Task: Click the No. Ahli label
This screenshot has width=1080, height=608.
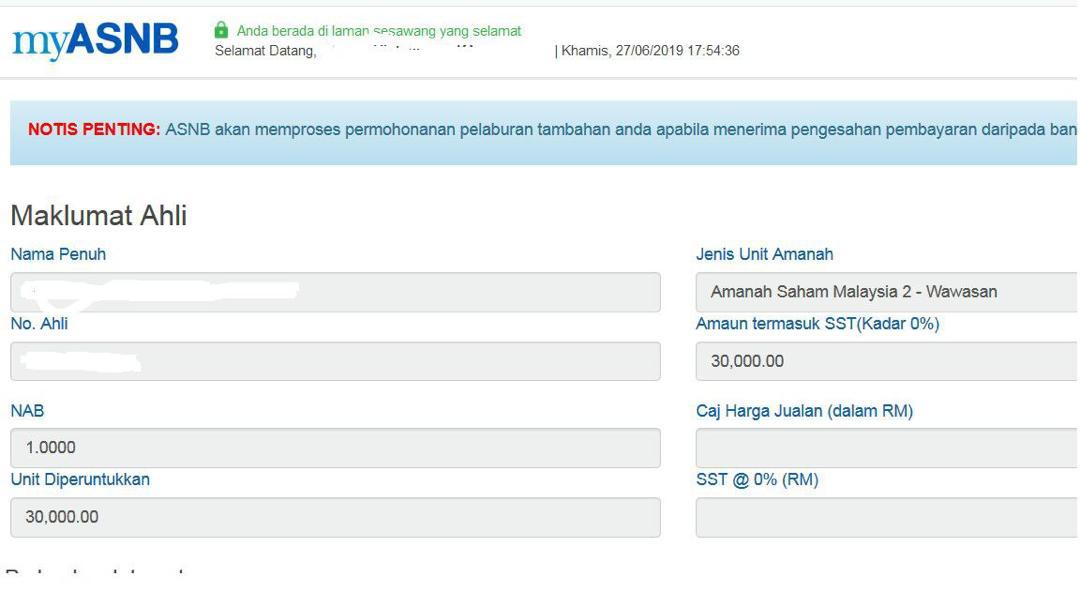Action: click(x=39, y=324)
